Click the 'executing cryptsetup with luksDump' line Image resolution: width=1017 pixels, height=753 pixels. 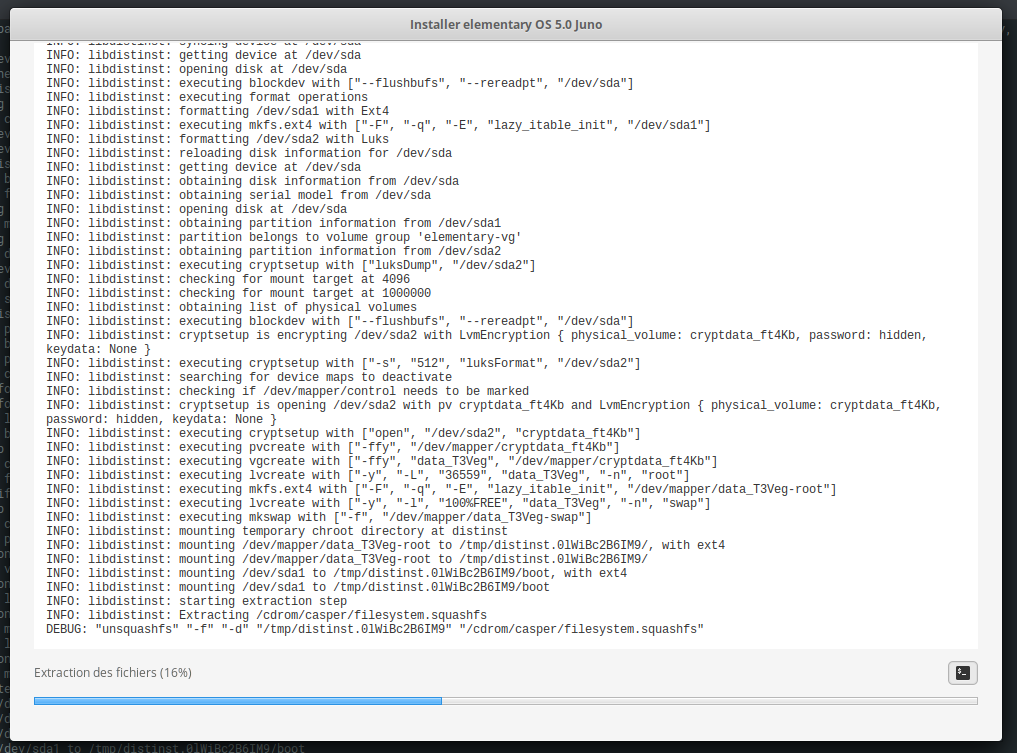291,265
